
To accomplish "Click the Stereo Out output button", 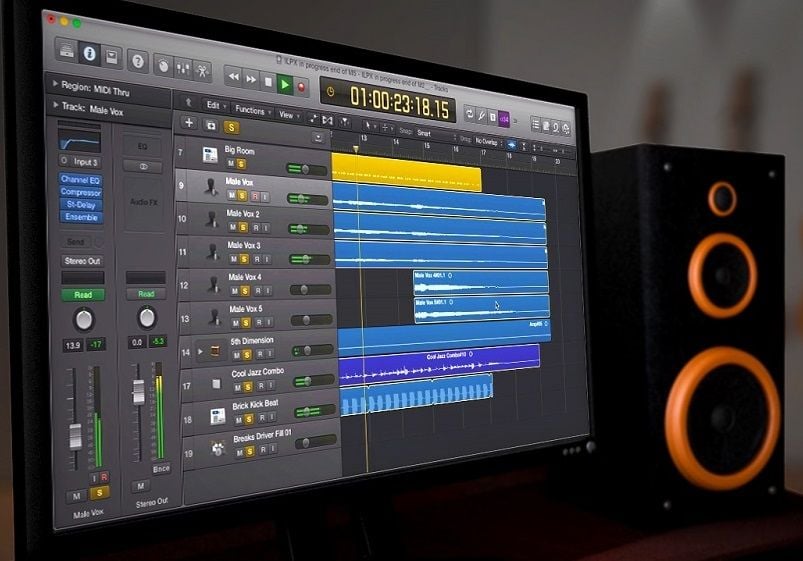I will tap(82, 261).
